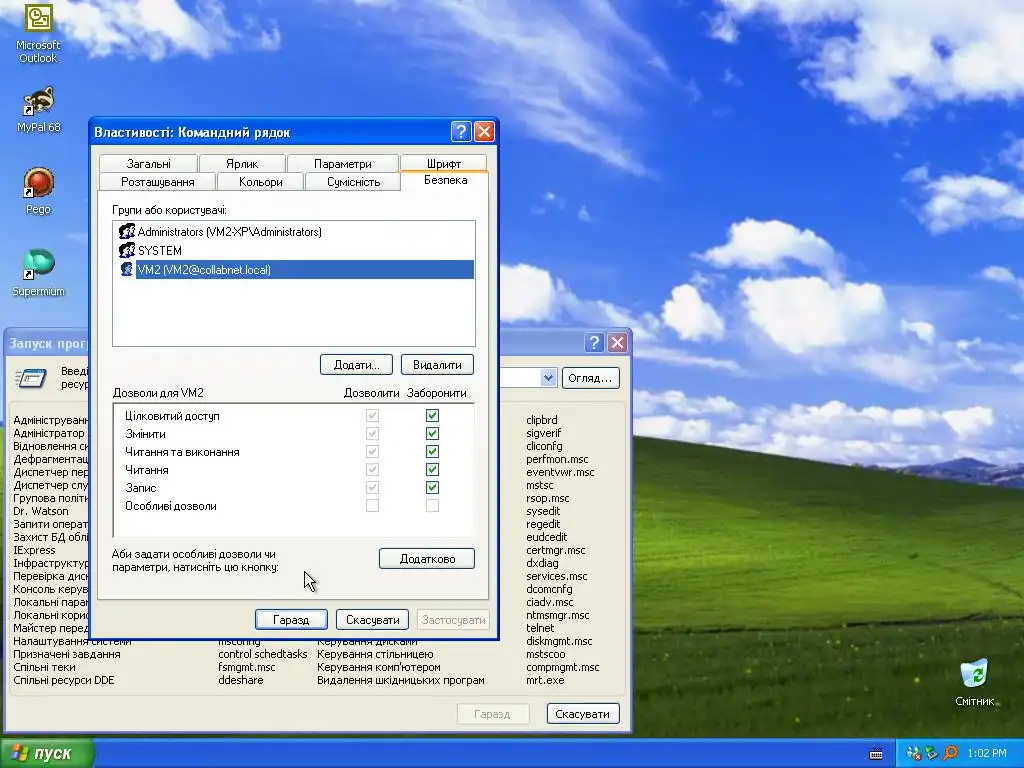The image size is (1024, 768).
Task: Switch to the Шрифт tab
Action: [443, 163]
